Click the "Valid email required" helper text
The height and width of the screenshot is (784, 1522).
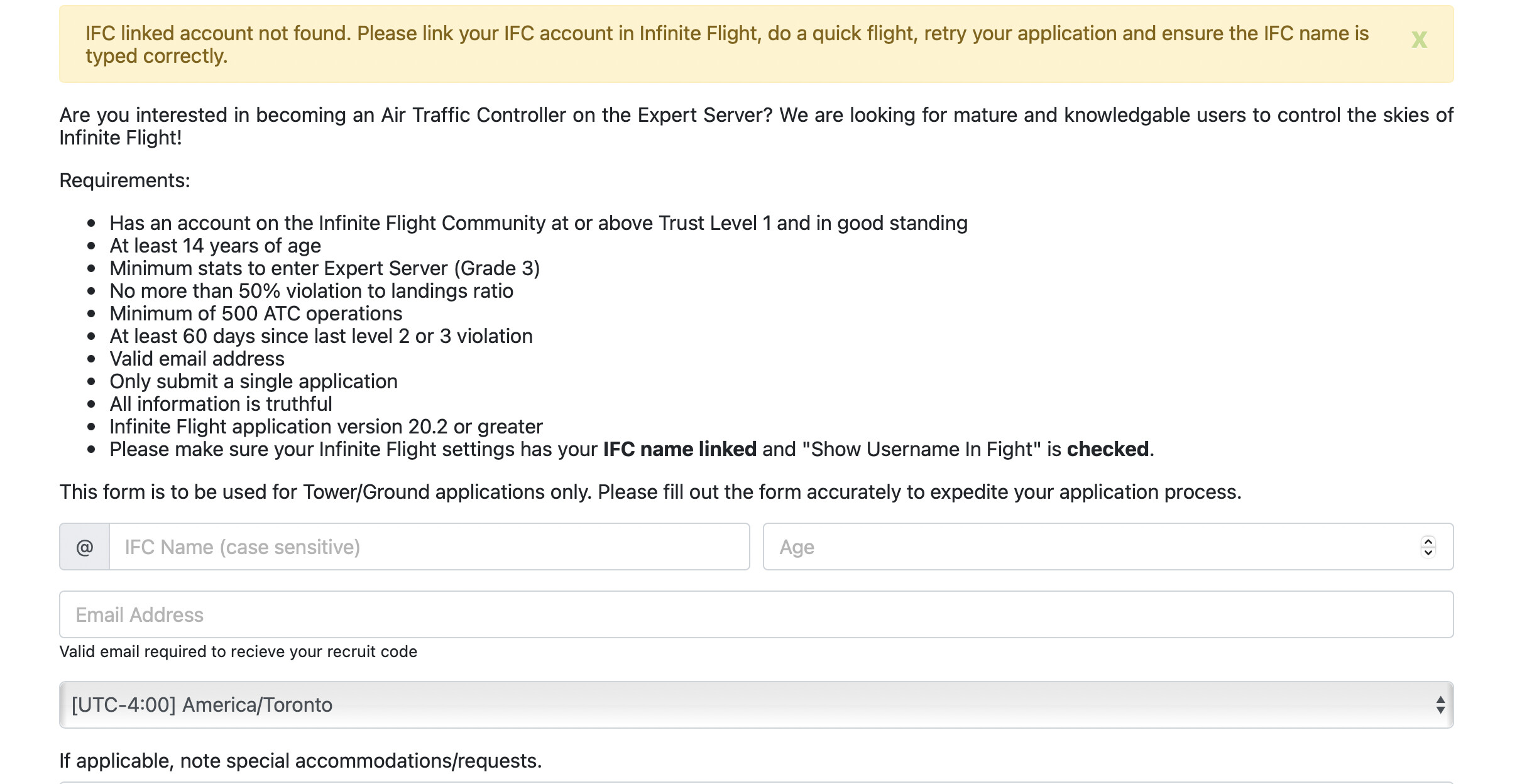tap(238, 651)
